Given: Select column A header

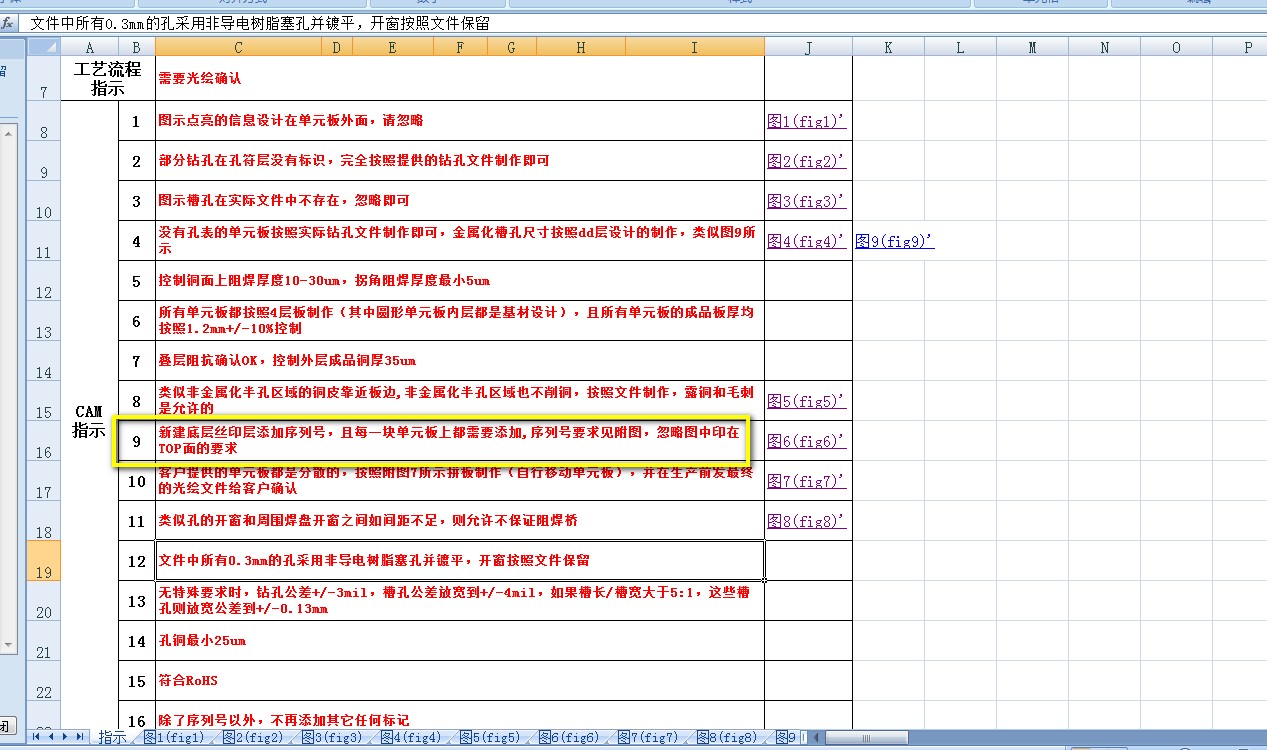Looking at the screenshot, I should (90, 47).
